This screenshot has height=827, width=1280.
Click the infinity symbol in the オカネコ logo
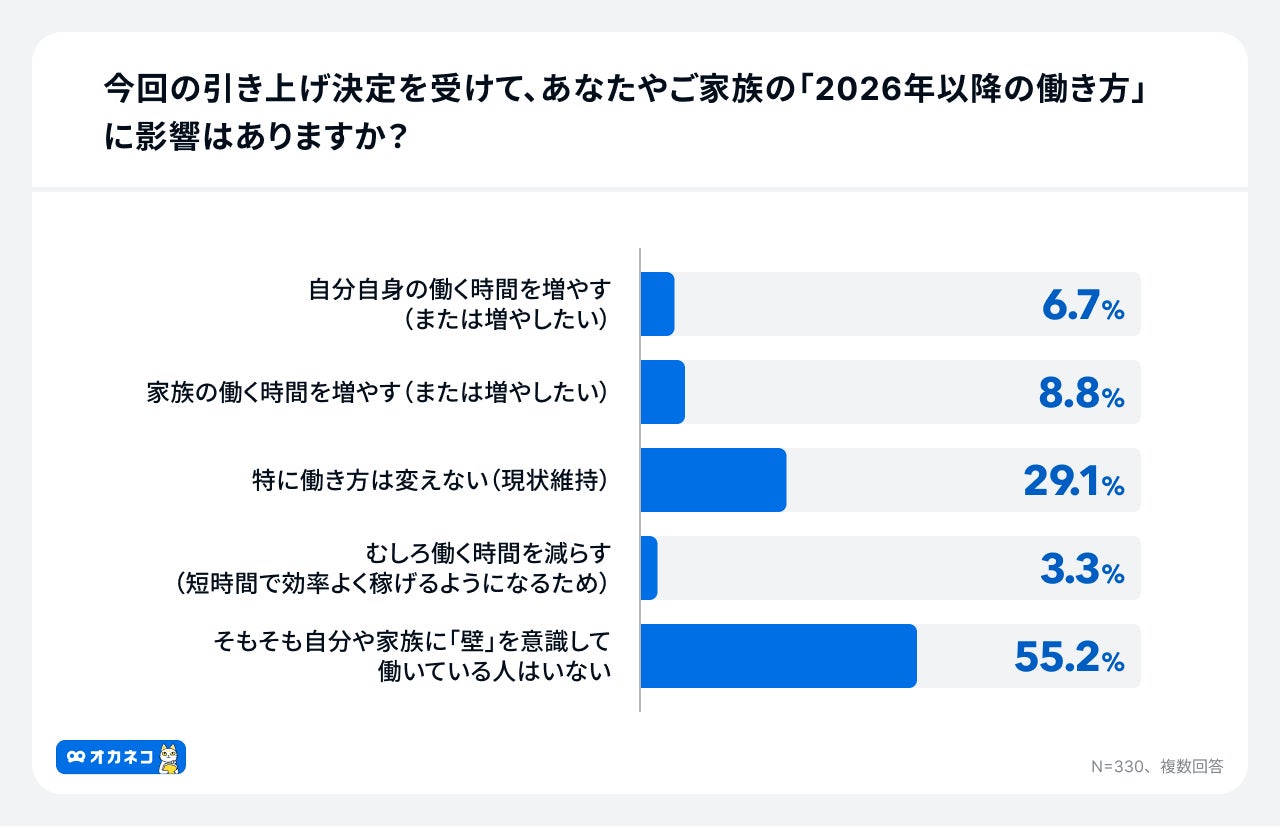pos(75,758)
